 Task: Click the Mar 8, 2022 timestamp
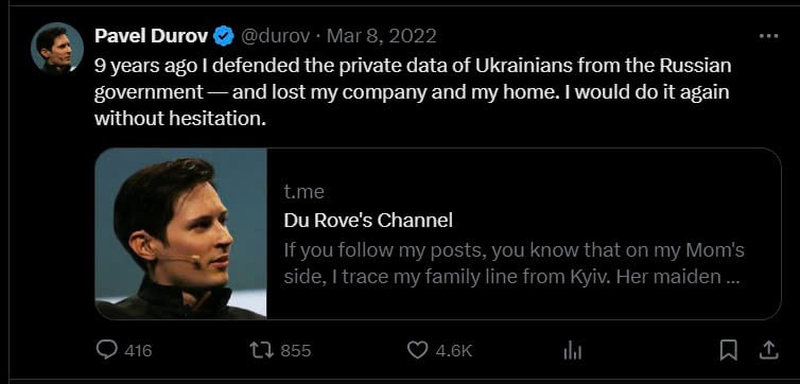pyautogui.click(x=381, y=36)
